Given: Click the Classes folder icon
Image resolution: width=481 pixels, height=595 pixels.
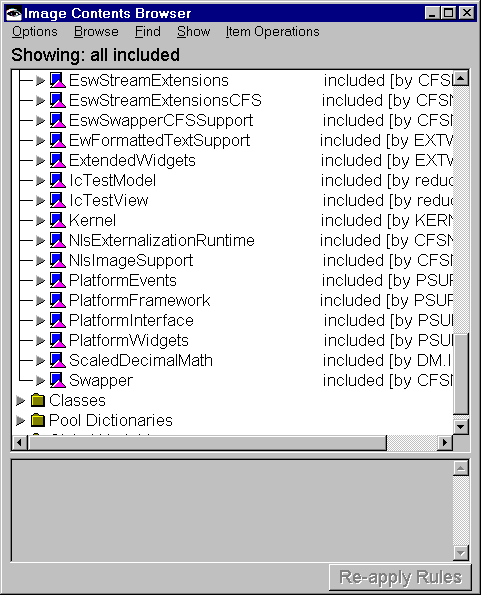Looking at the screenshot, I should (38, 400).
